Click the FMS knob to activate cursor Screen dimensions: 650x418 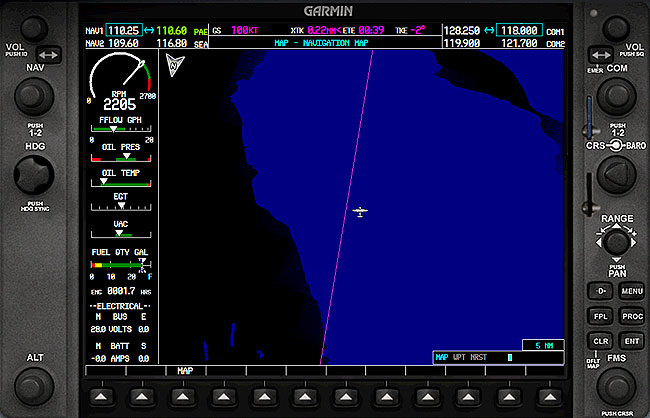click(x=617, y=385)
